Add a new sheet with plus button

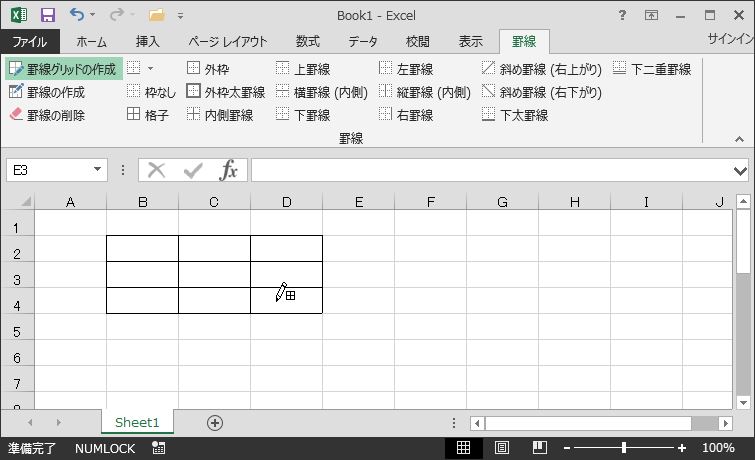(215, 423)
